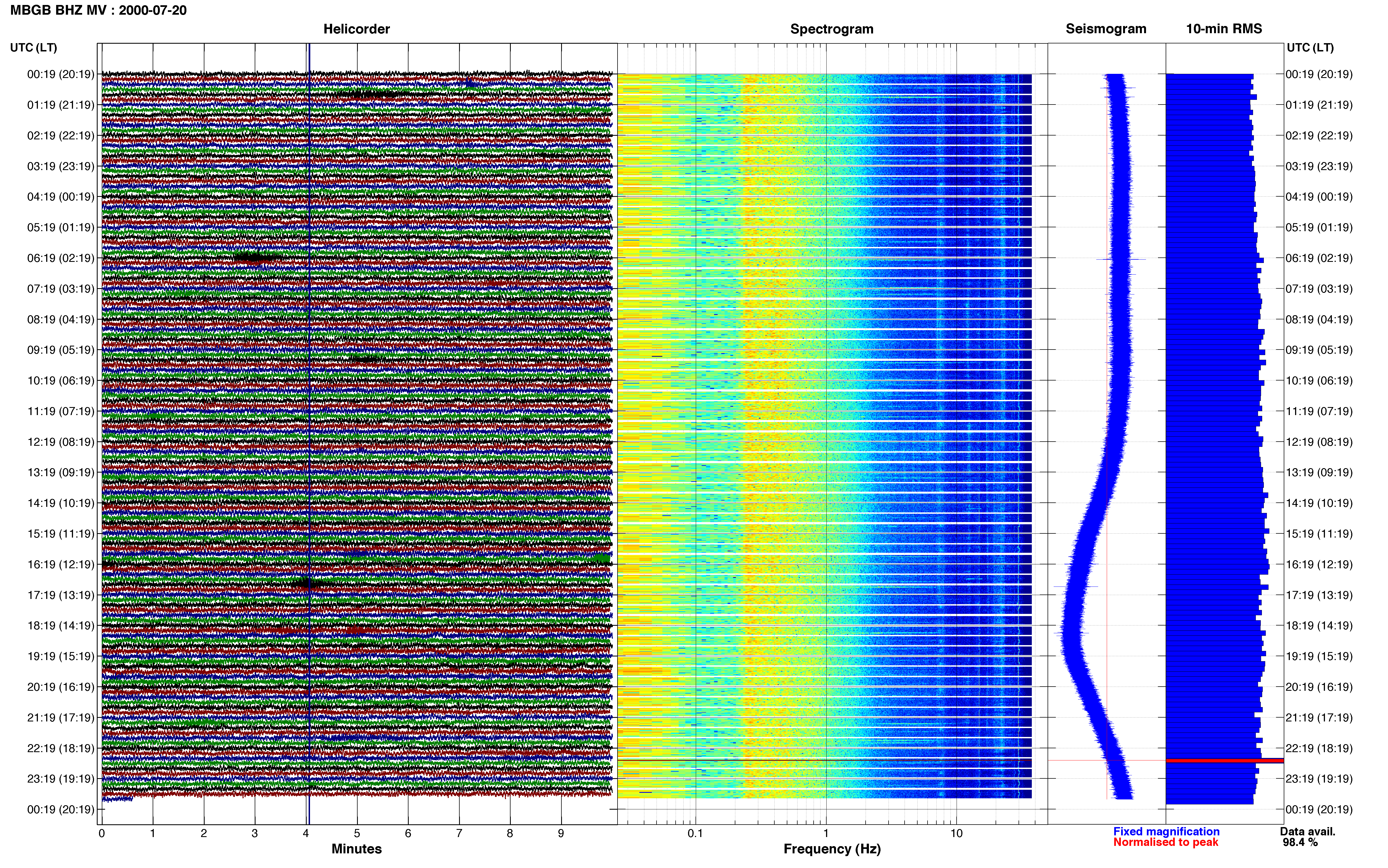1388x868 pixels.
Task: Click left time label 15:19 (11:19)
Action: (60, 534)
